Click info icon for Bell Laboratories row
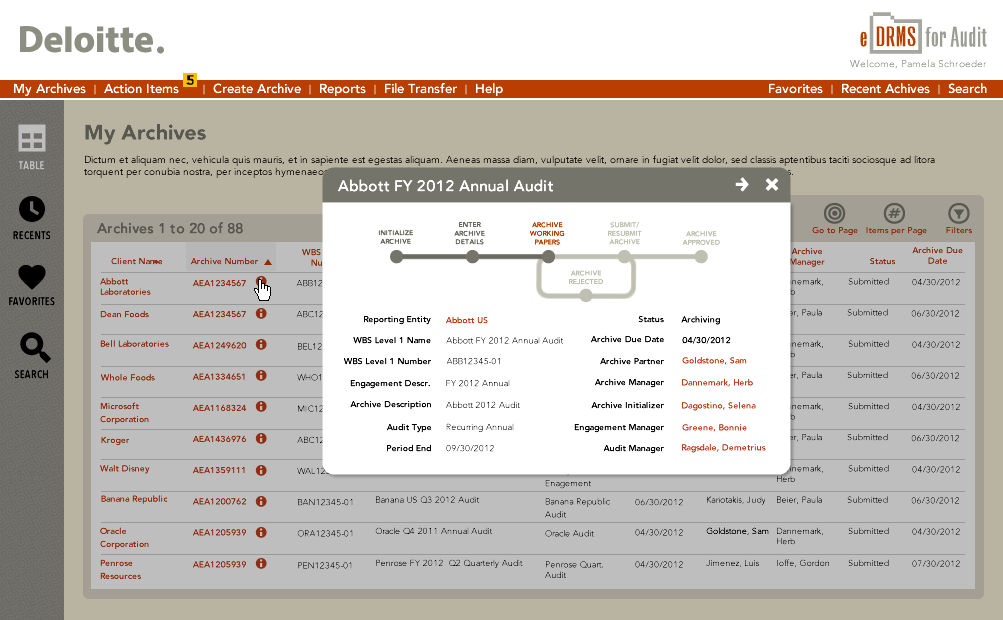 (261, 344)
